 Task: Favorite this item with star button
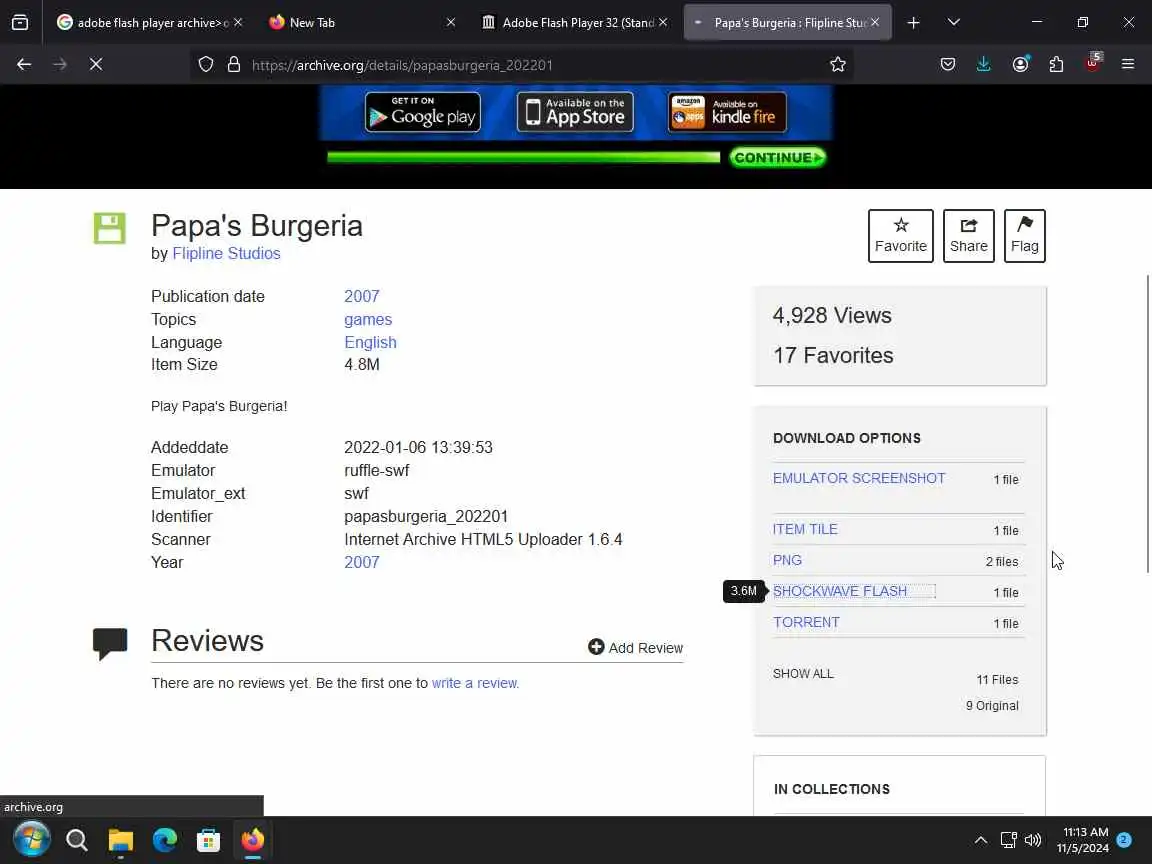coord(901,236)
